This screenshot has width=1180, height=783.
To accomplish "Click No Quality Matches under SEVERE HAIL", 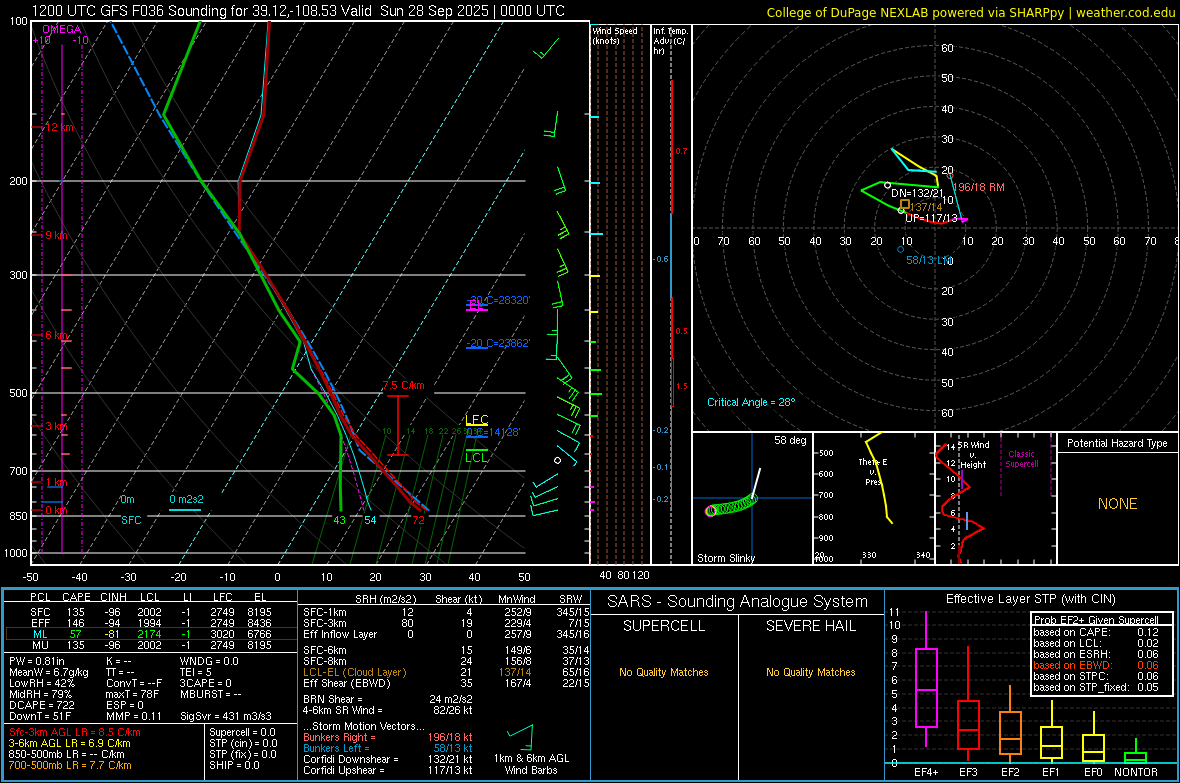I will (x=810, y=672).
